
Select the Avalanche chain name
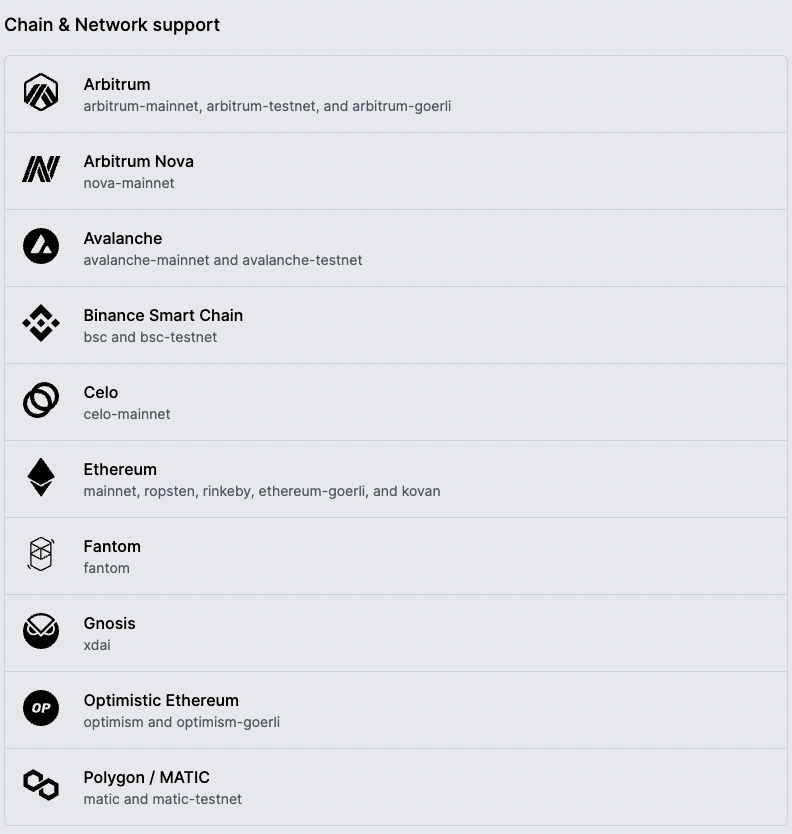tap(123, 238)
